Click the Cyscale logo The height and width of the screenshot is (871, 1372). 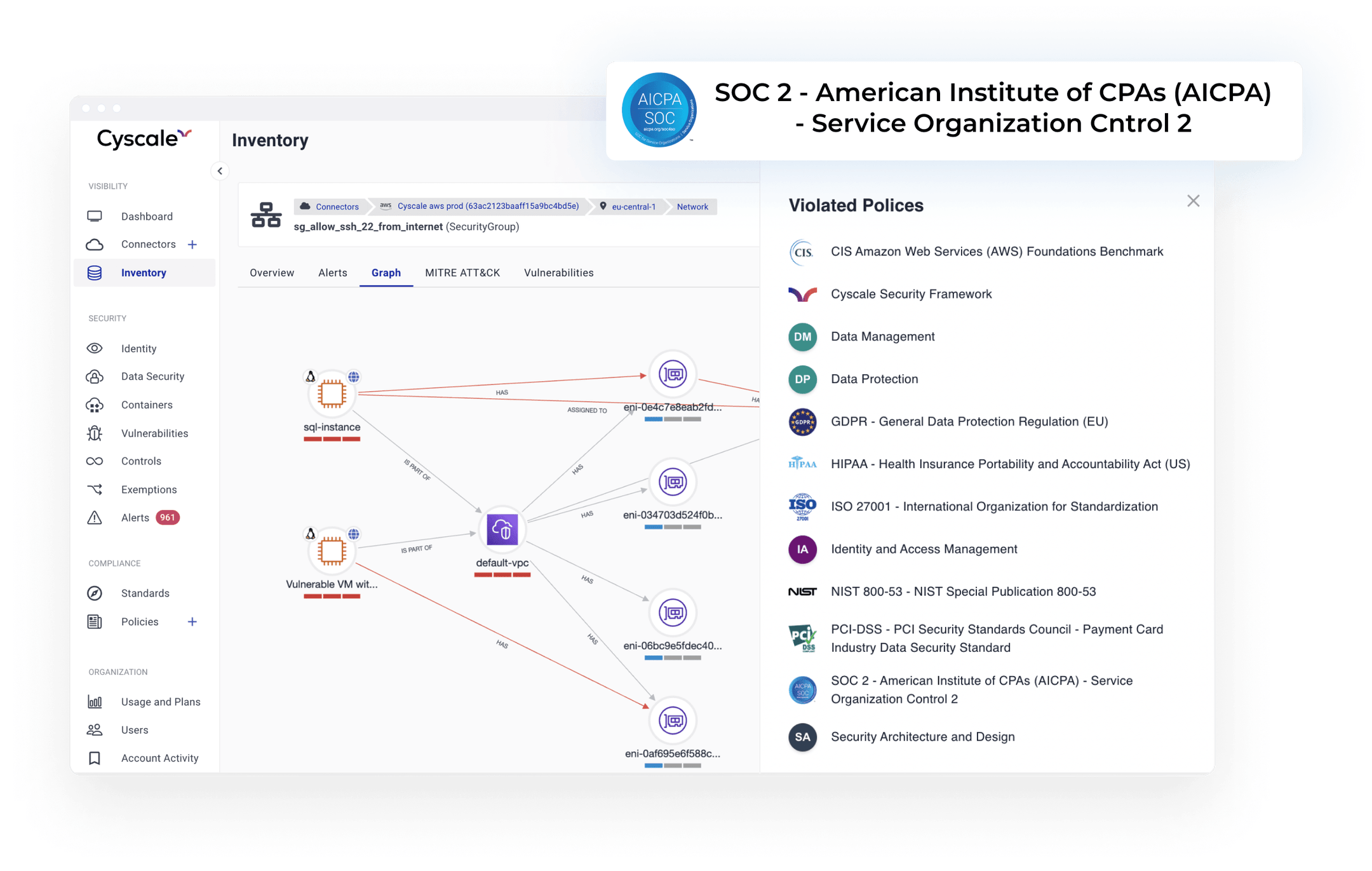pyautogui.click(x=144, y=138)
